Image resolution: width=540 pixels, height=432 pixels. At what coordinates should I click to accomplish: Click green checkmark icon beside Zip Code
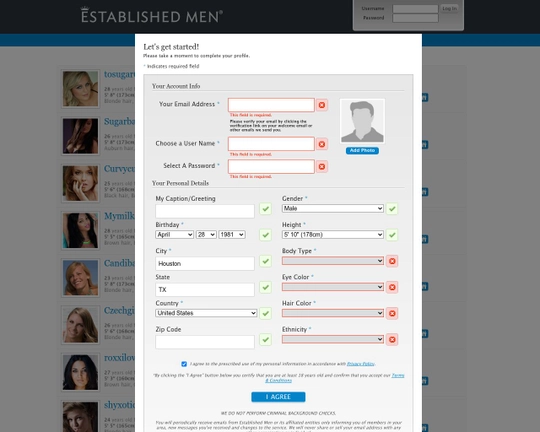(x=265, y=340)
